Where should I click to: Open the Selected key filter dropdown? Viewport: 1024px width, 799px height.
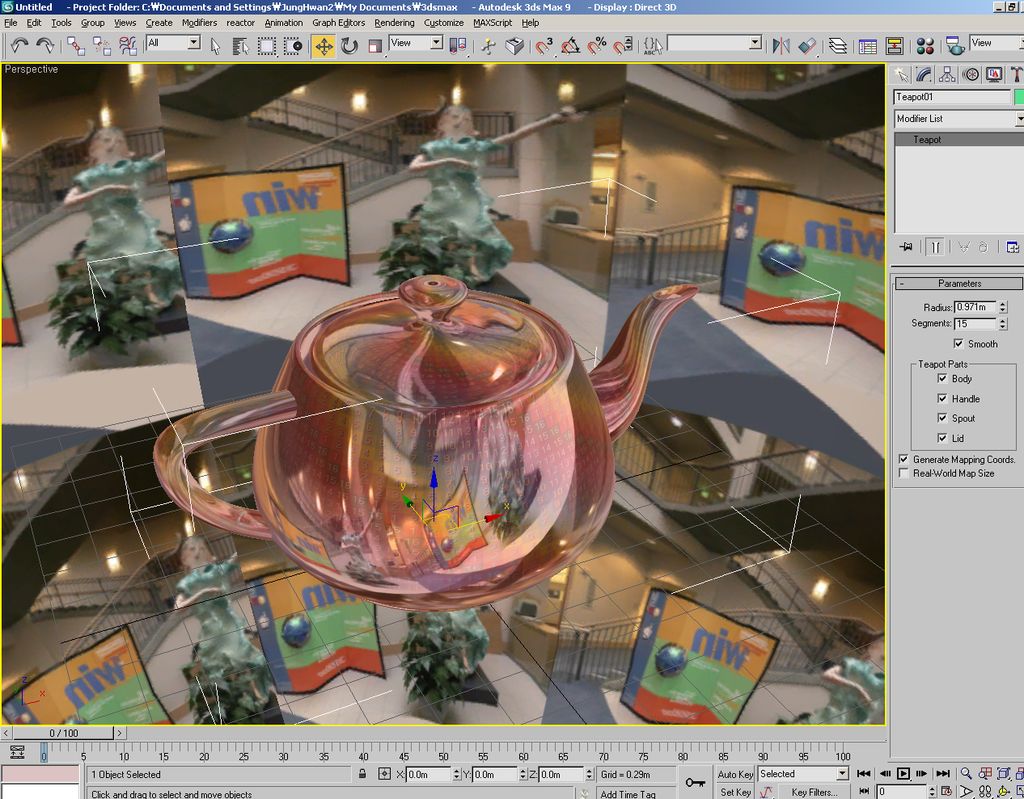[803, 774]
